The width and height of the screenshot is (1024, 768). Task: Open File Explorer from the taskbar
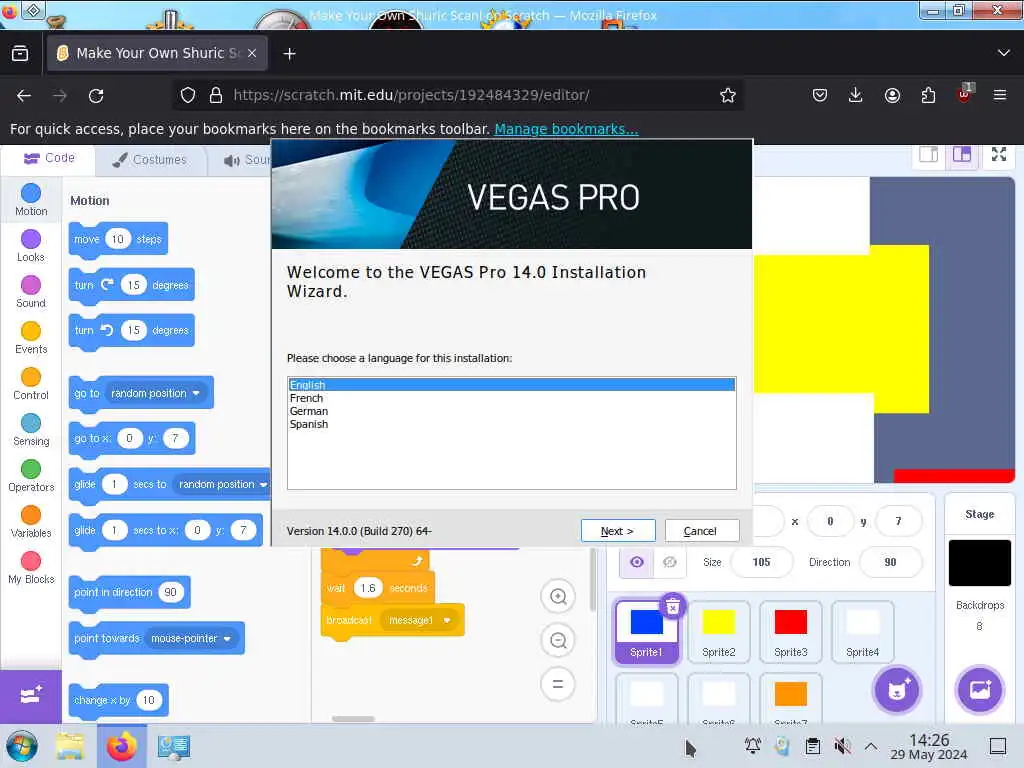tap(70, 746)
